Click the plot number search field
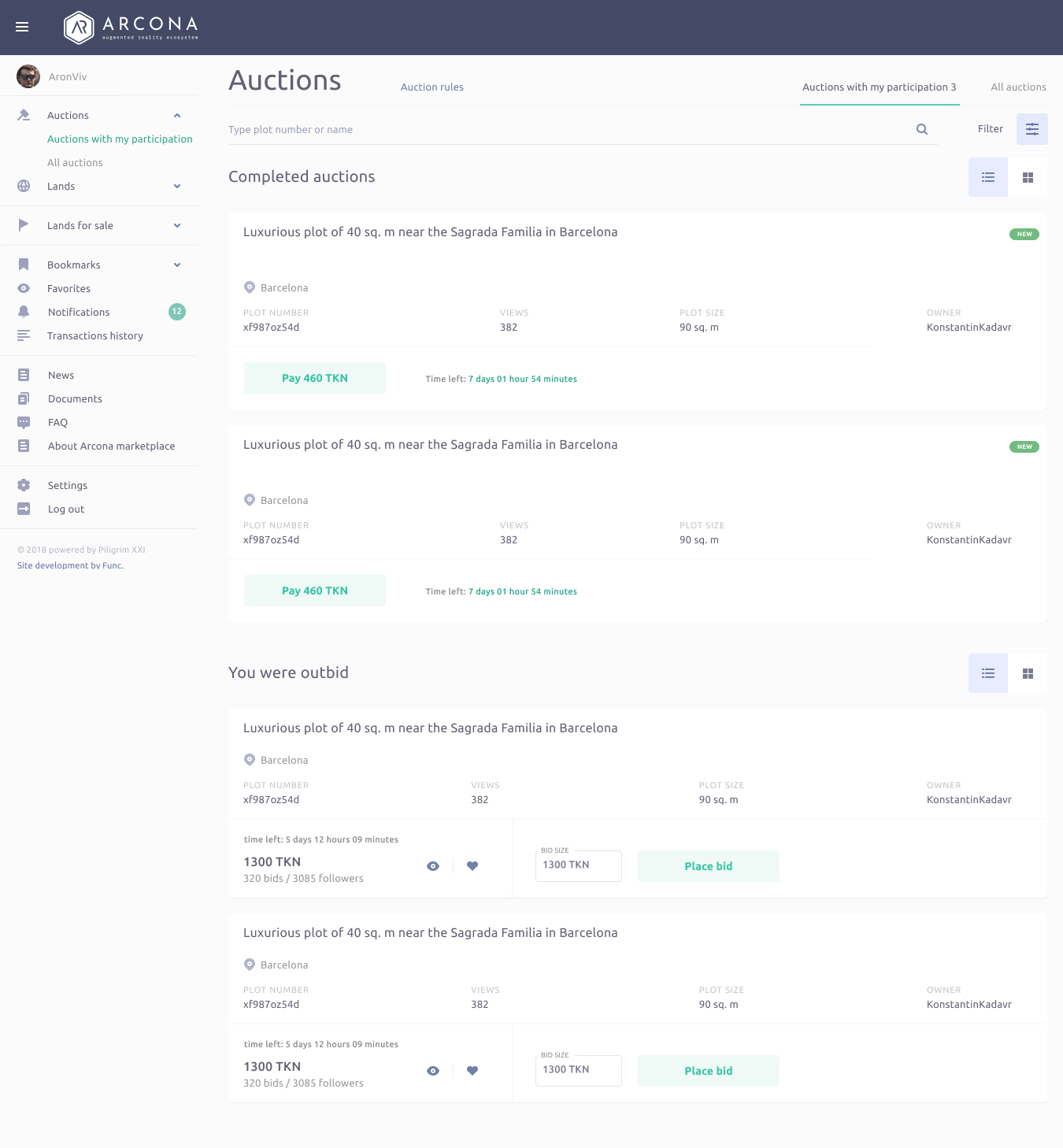 [567, 130]
